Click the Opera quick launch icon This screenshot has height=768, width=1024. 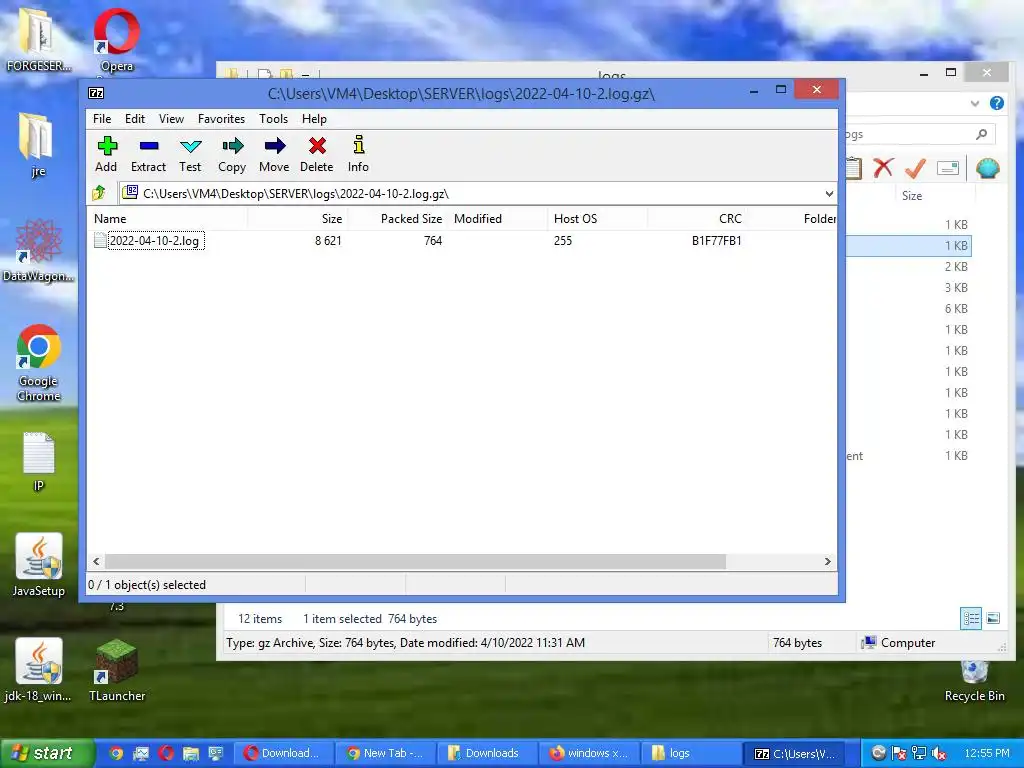point(166,754)
